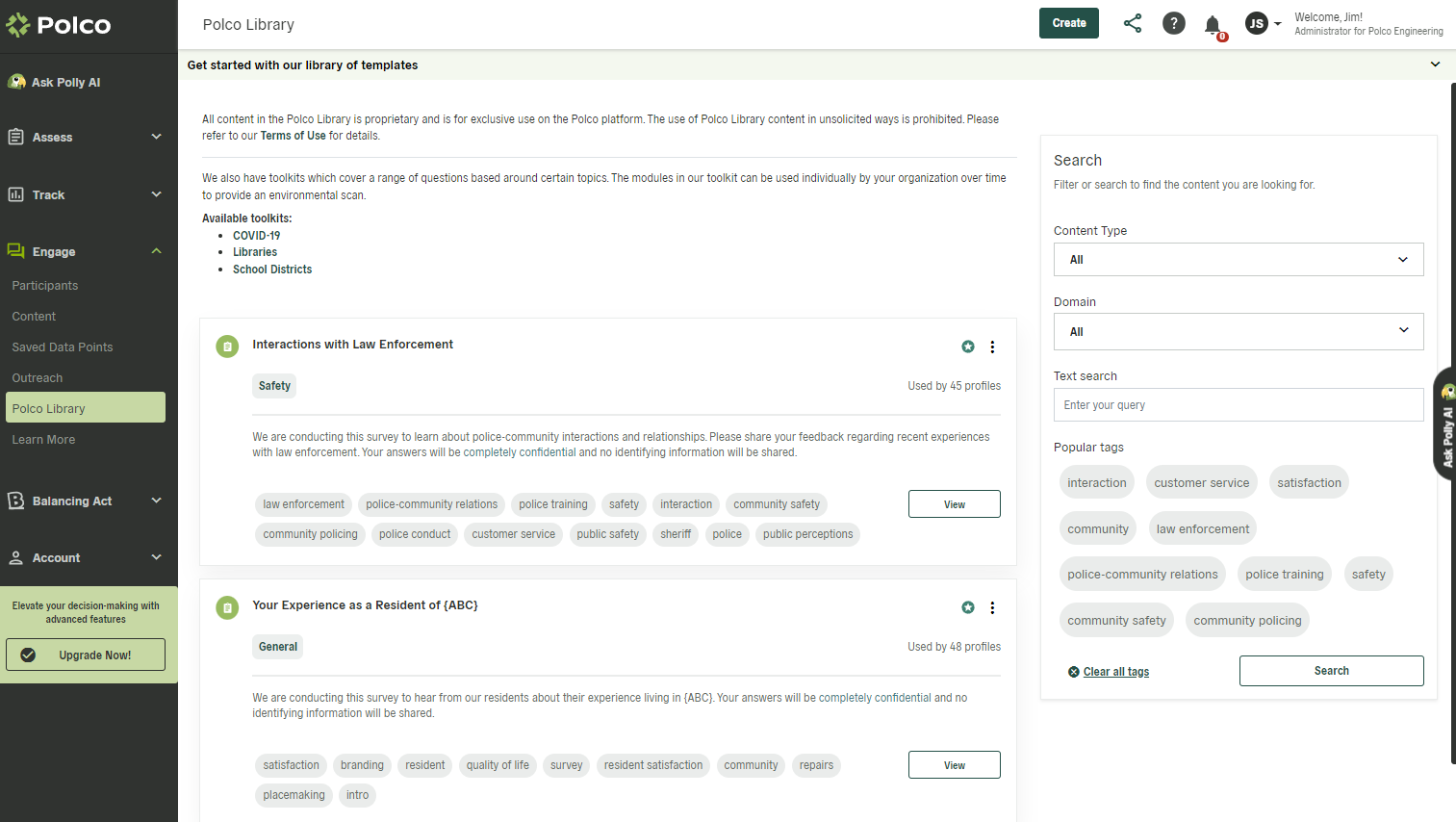The width and height of the screenshot is (1456, 822).
Task: View Your Experience as a Resident survey
Action: pyautogui.click(x=955, y=765)
